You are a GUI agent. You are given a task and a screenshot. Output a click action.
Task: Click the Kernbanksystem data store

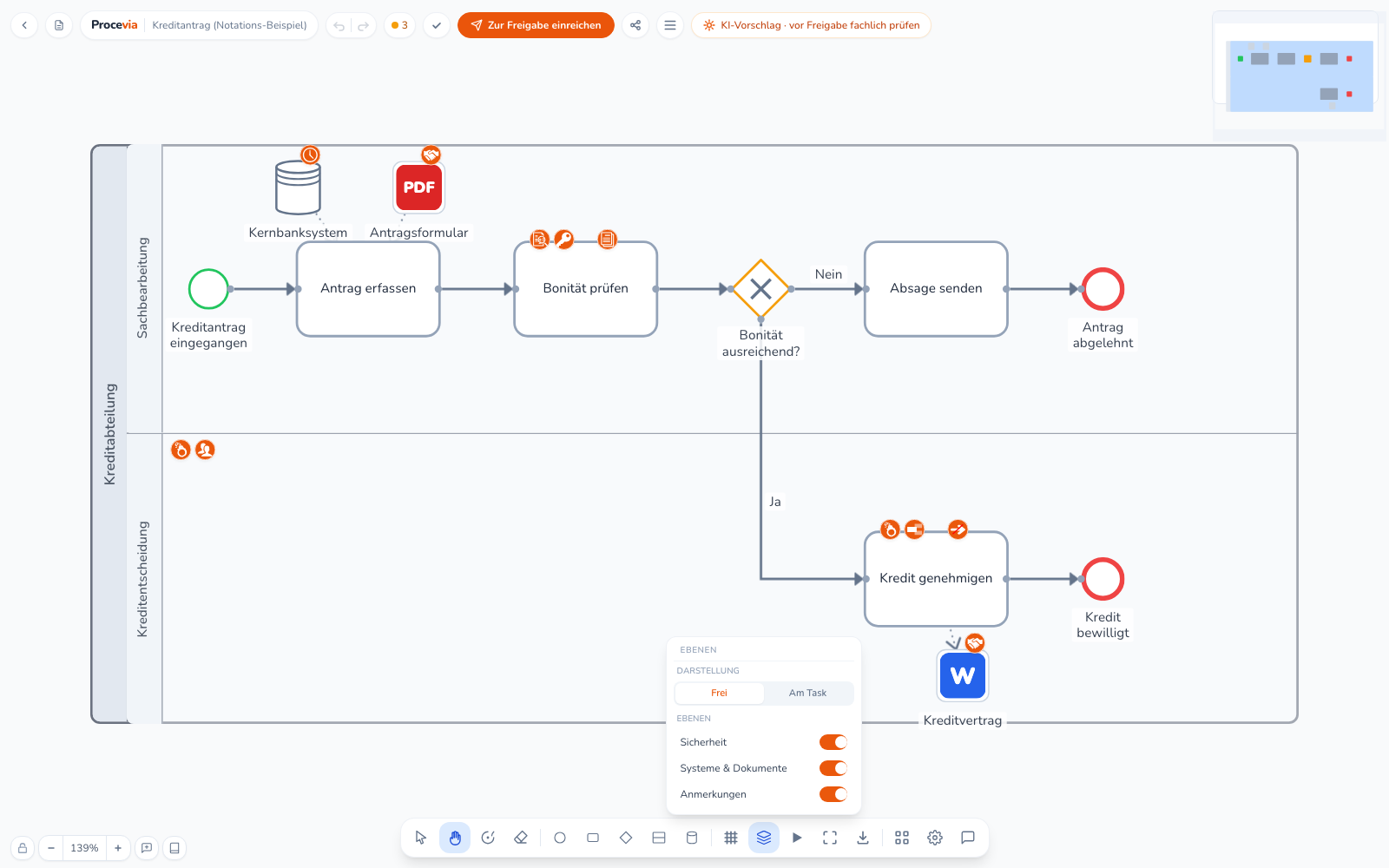[x=298, y=187]
